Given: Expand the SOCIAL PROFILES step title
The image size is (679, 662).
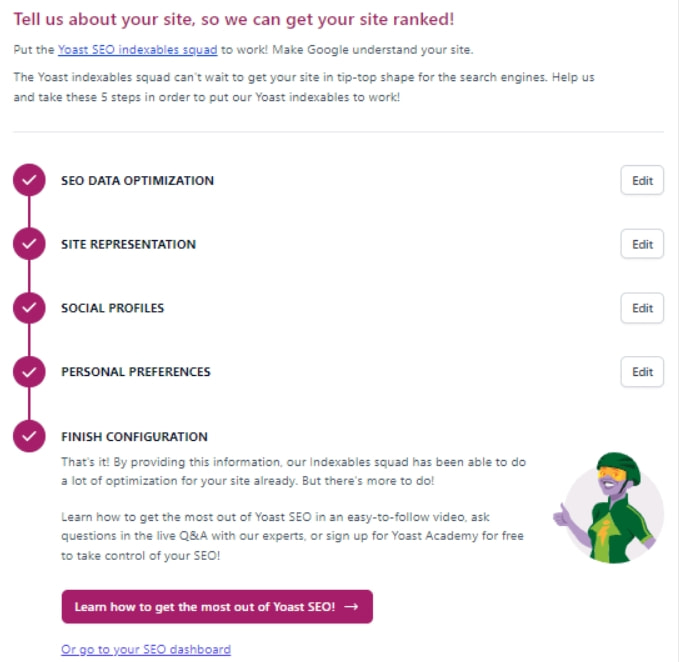Looking at the screenshot, I should coord(112,308).
